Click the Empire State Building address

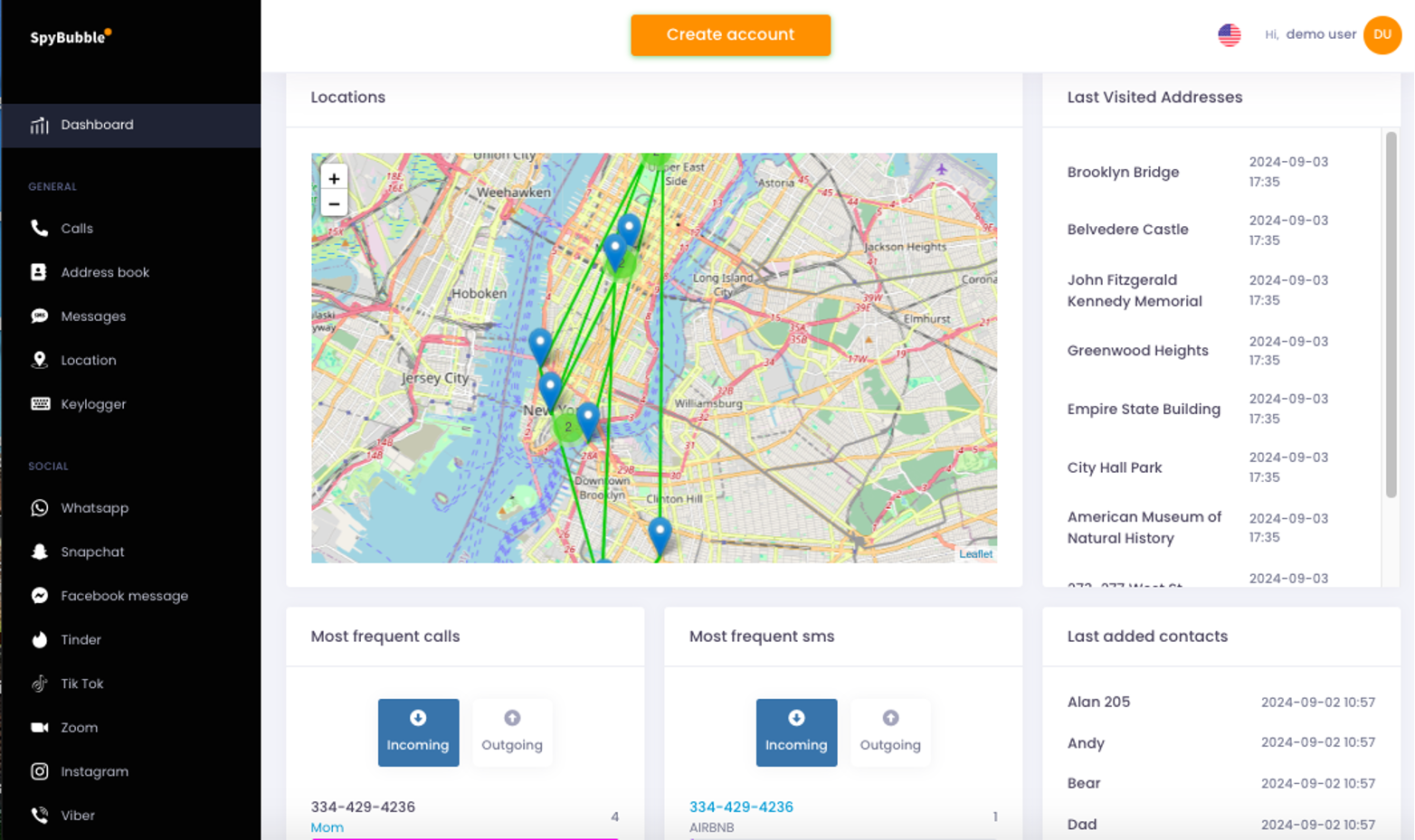tap(1144, 409)
